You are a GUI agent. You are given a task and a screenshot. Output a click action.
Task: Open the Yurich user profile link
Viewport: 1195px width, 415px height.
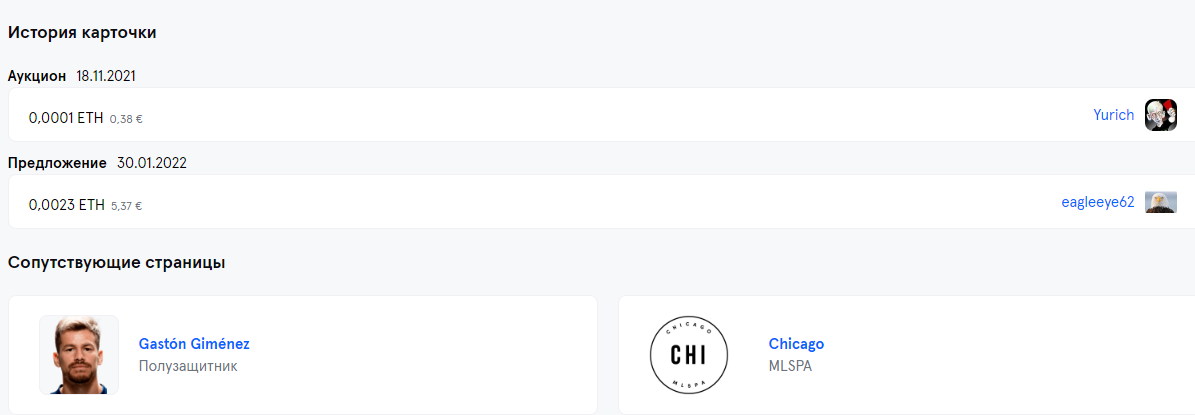point(1114,115)
